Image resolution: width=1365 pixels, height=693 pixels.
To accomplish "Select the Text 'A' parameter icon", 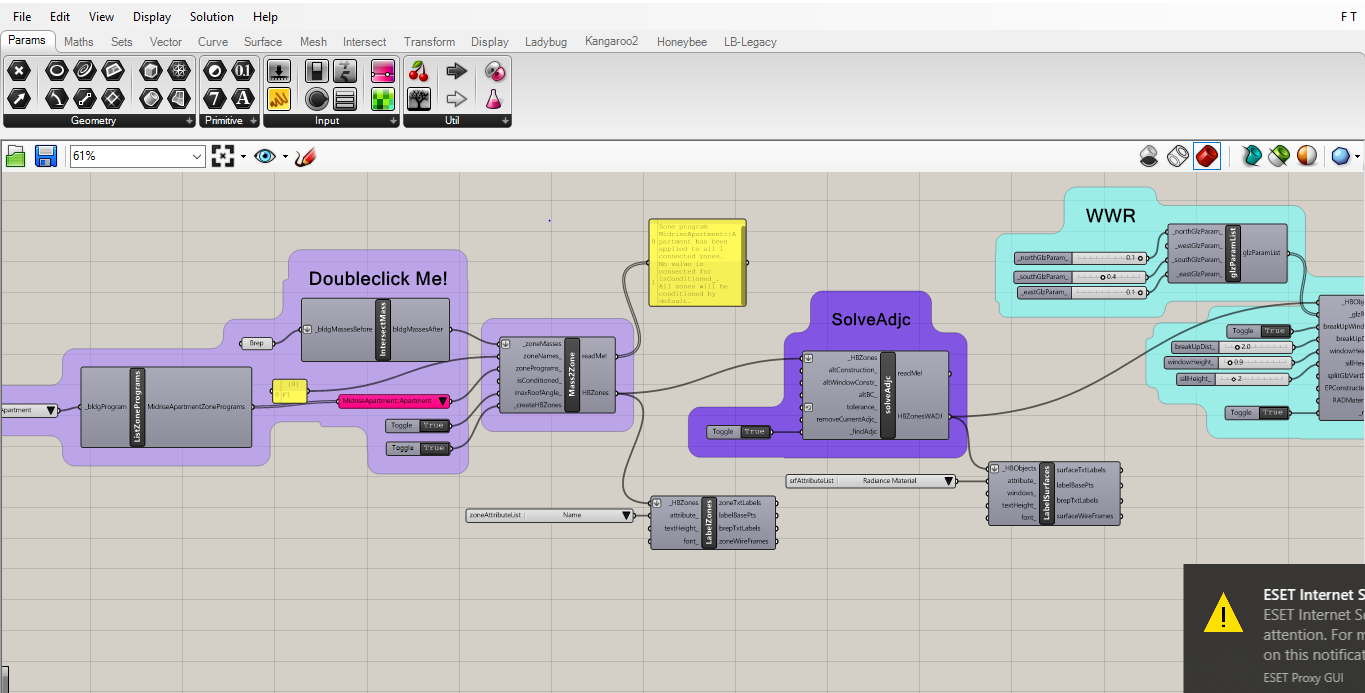I will pos(243,98).
